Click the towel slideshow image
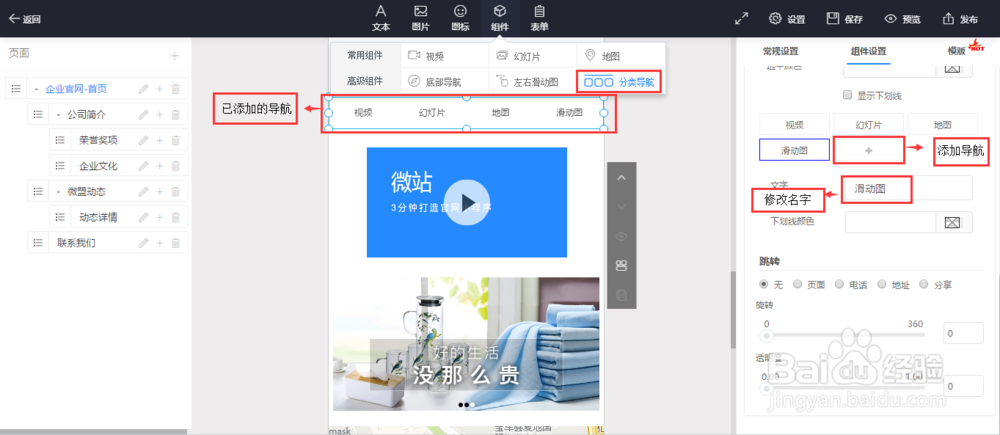 click(x=466, y=344)
